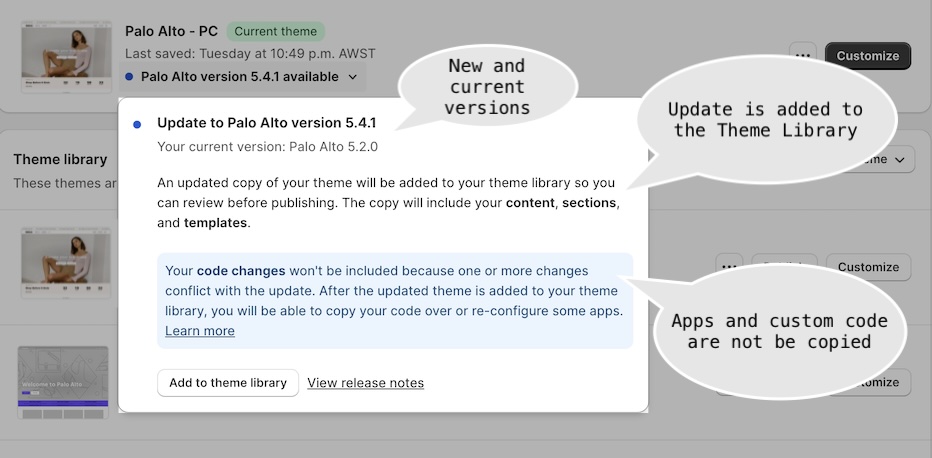Select the second library theme thumbnail
The width and height of the screenshot is (932, 458).
(67, 263)
